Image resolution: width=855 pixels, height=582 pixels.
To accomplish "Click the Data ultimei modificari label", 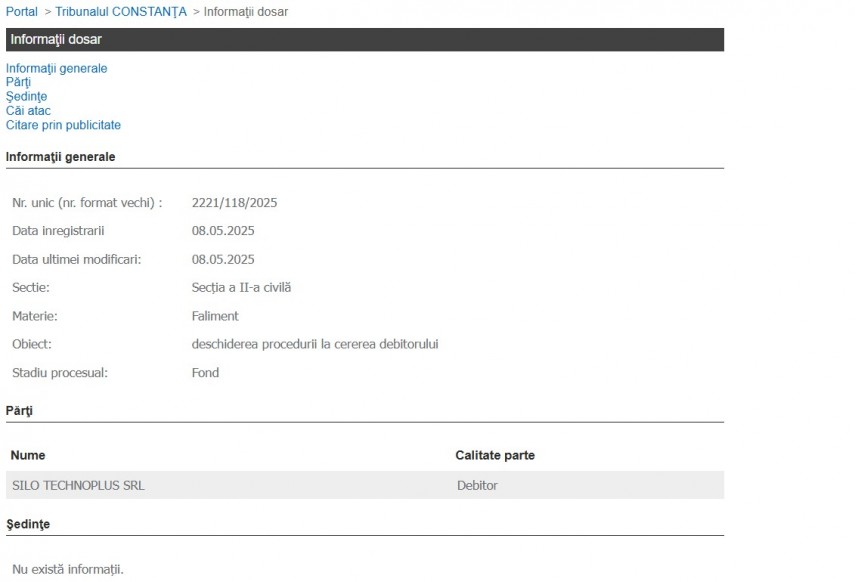I will point(76,259).
